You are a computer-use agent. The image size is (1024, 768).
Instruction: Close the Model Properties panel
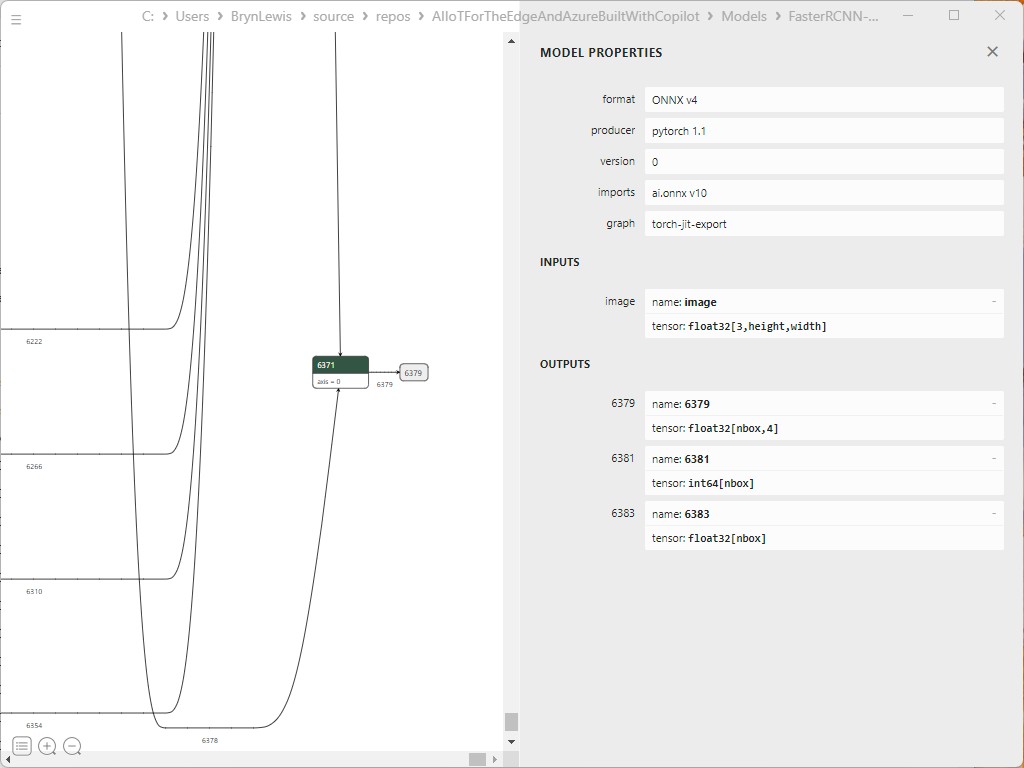(992, 52)
